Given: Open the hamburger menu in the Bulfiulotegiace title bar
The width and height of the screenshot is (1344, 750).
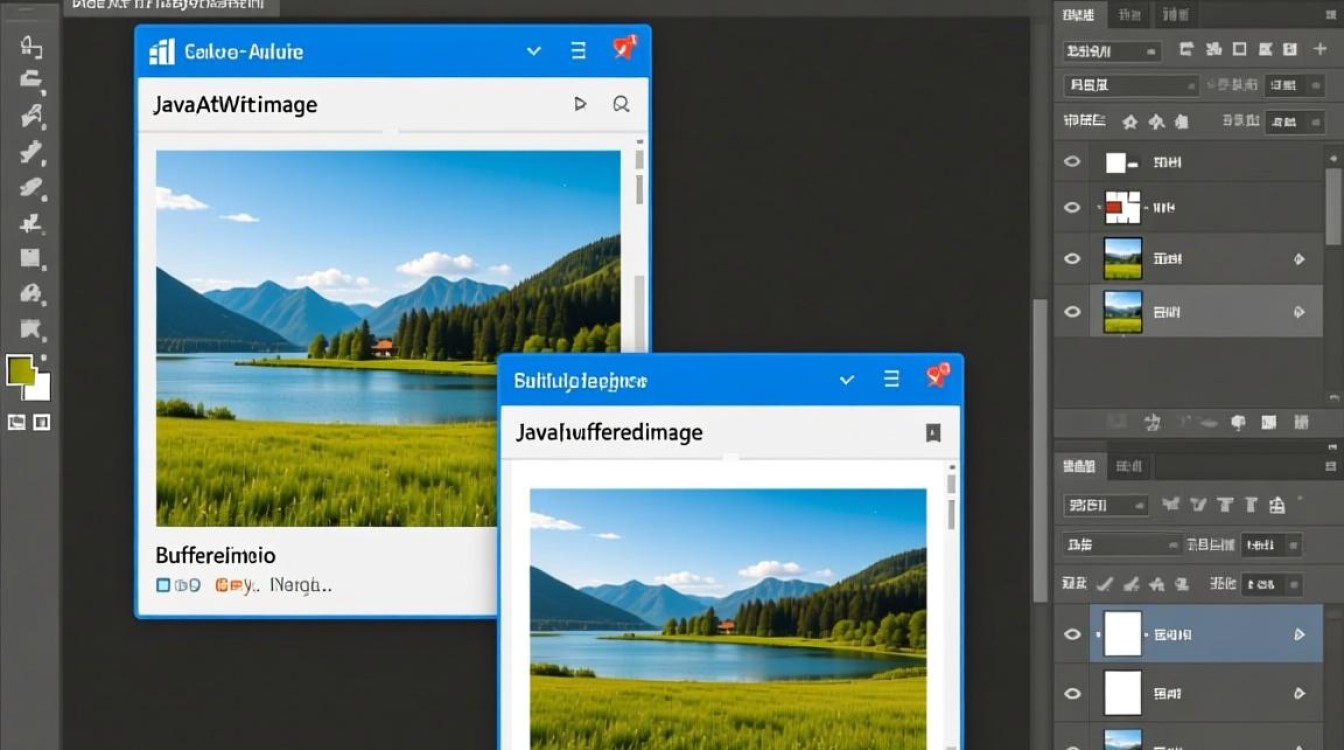Looking at the screenshot, I should [891, 380].
